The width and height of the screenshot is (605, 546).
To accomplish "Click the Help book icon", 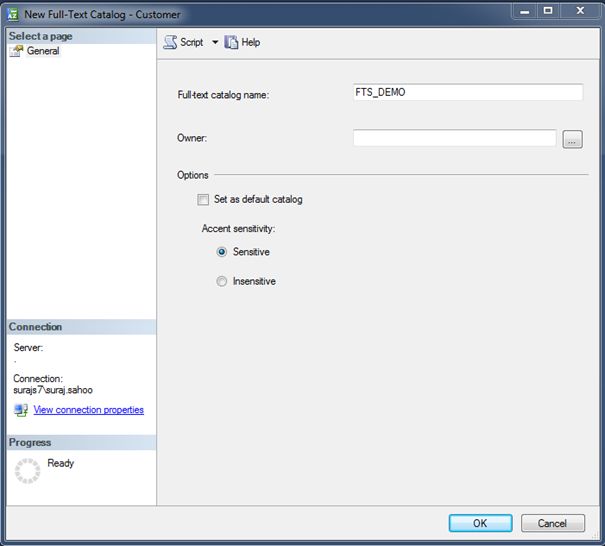I will (x=231, y=42).
